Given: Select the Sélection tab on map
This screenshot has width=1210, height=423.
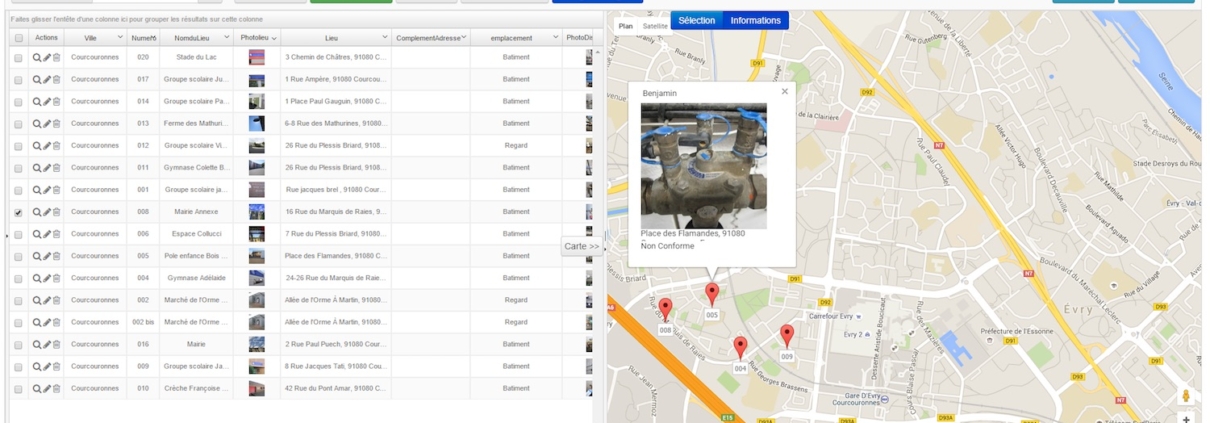Looking at the screenshot, I should pyautogui.click(x=696, y=20).
